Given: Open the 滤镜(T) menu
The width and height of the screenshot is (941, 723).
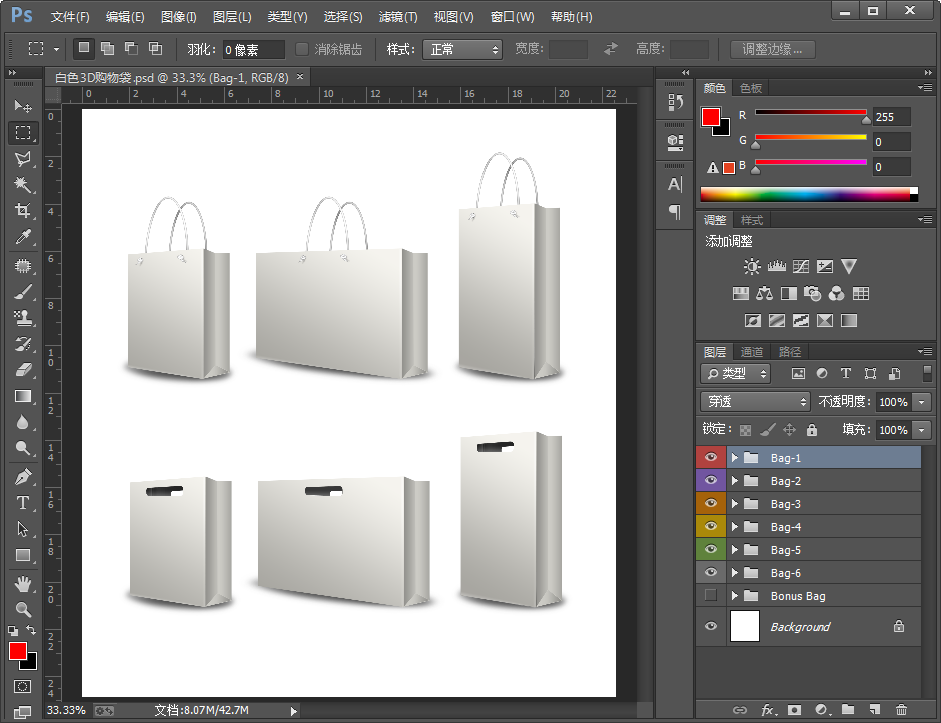Looking at the screenshot, I should [398, 17].
